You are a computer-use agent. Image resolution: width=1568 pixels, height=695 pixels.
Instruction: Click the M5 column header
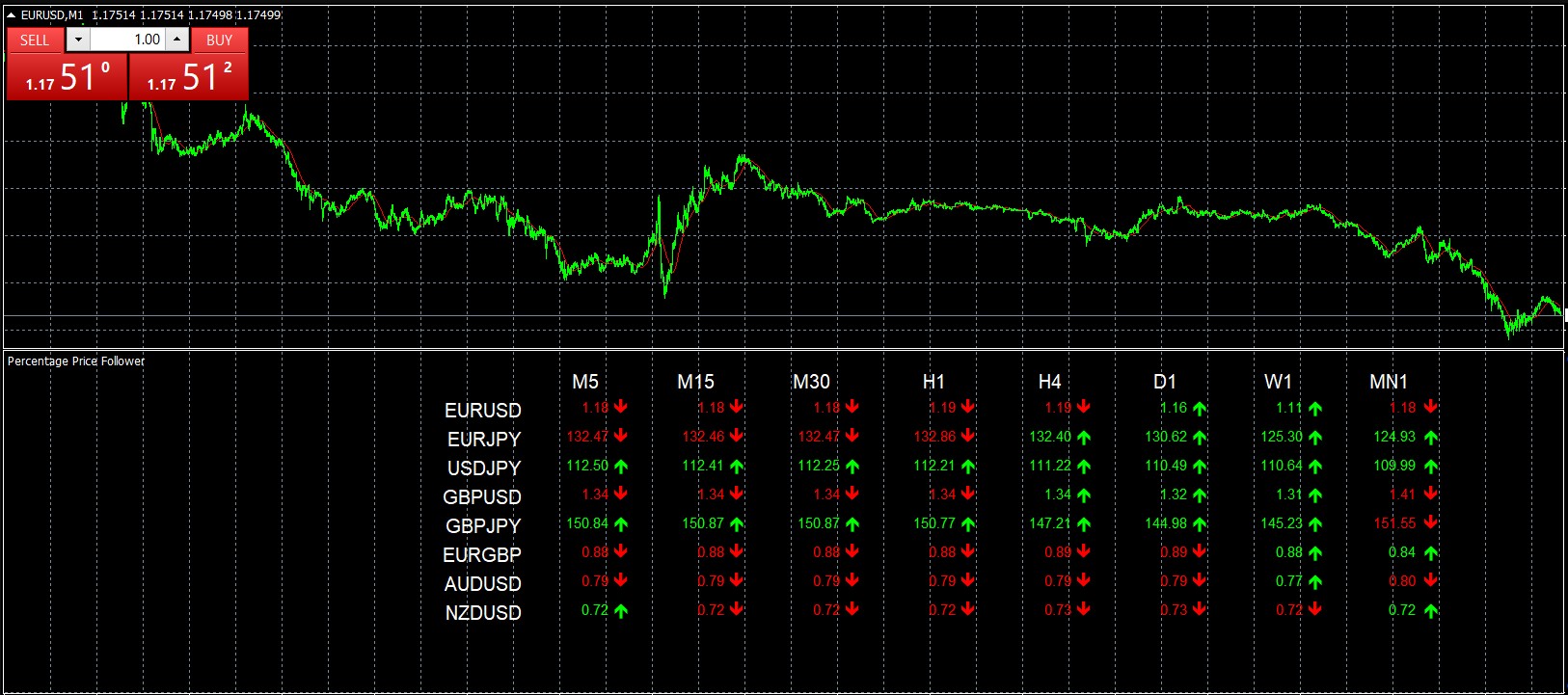point(585,382)
